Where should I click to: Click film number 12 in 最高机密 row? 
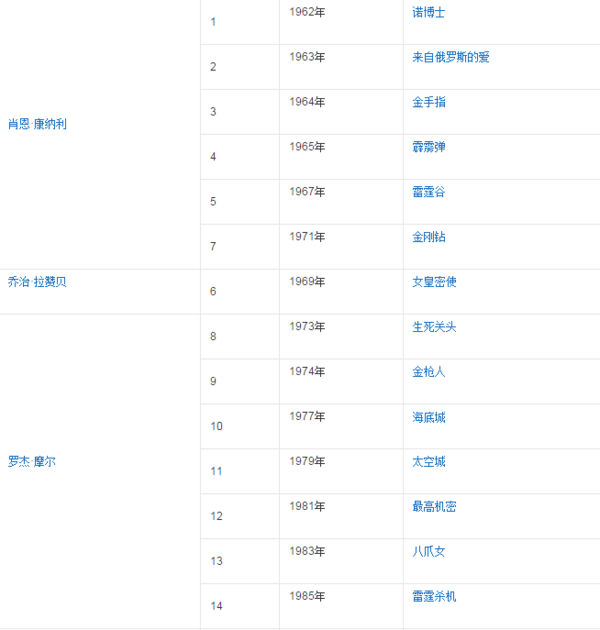216,516
